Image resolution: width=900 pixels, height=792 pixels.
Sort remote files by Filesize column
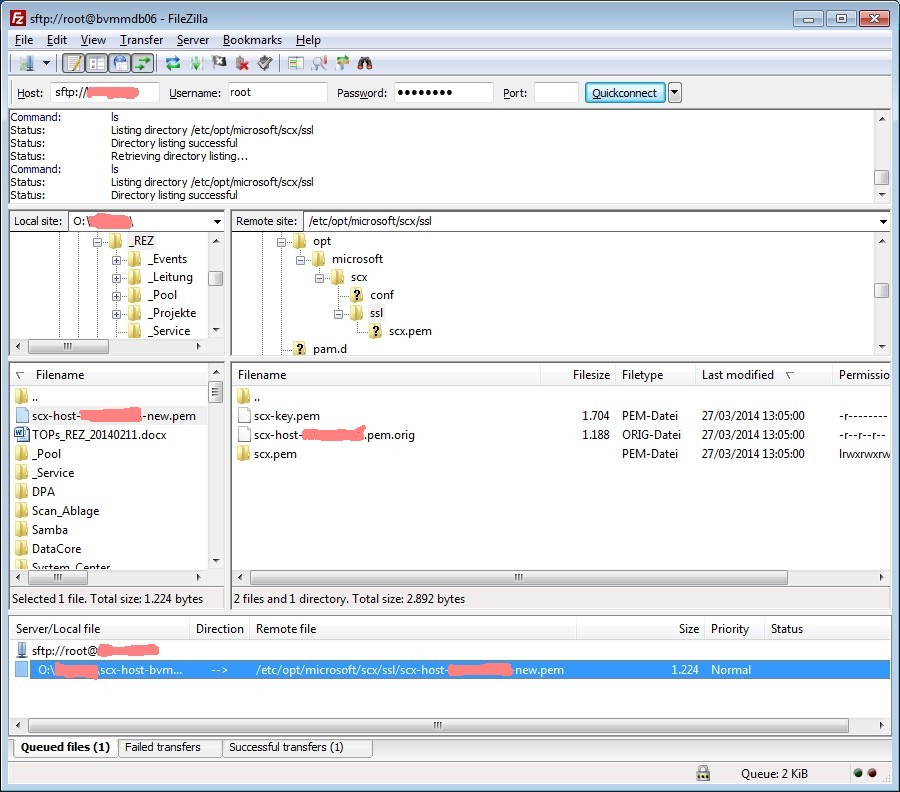click(x=578, y=375)
